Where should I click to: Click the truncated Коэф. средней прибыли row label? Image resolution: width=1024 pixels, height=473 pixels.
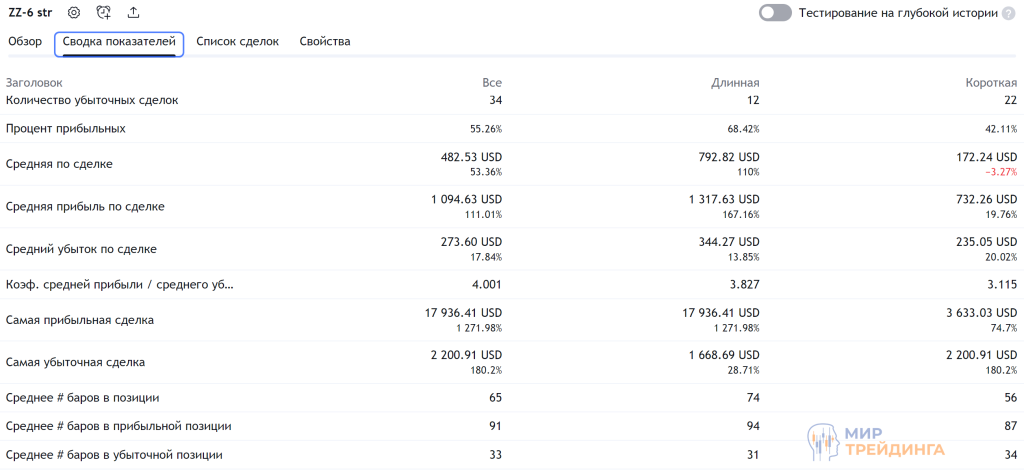coord(120,285)
